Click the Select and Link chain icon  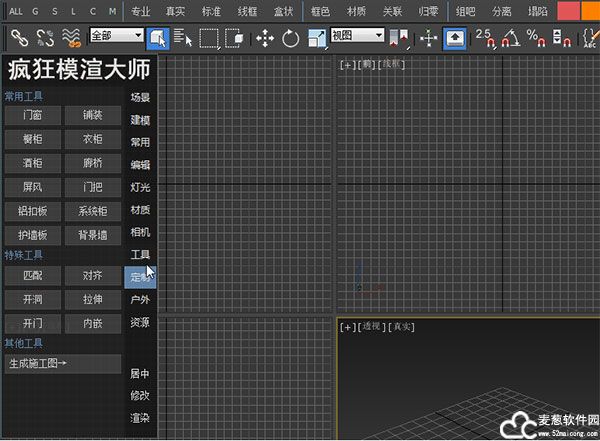click(19, 38)
